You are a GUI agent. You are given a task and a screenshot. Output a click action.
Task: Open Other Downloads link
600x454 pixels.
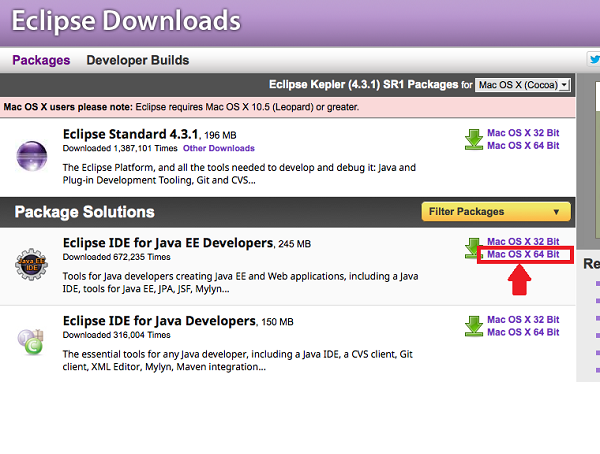218,148
